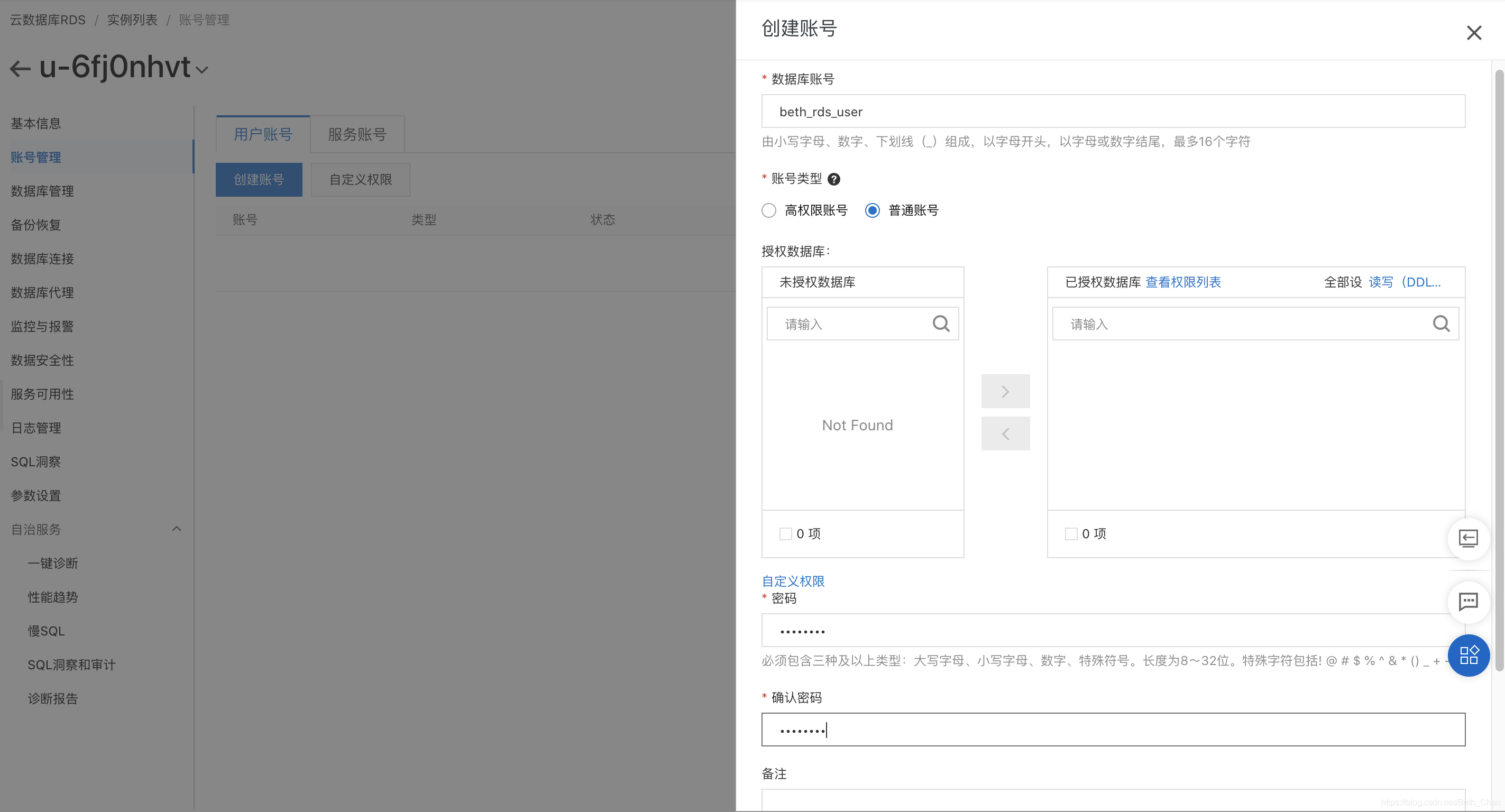Open 数据库管理 in the sidebar
This screenshot has height=812, width=1505.
(42, 191)
